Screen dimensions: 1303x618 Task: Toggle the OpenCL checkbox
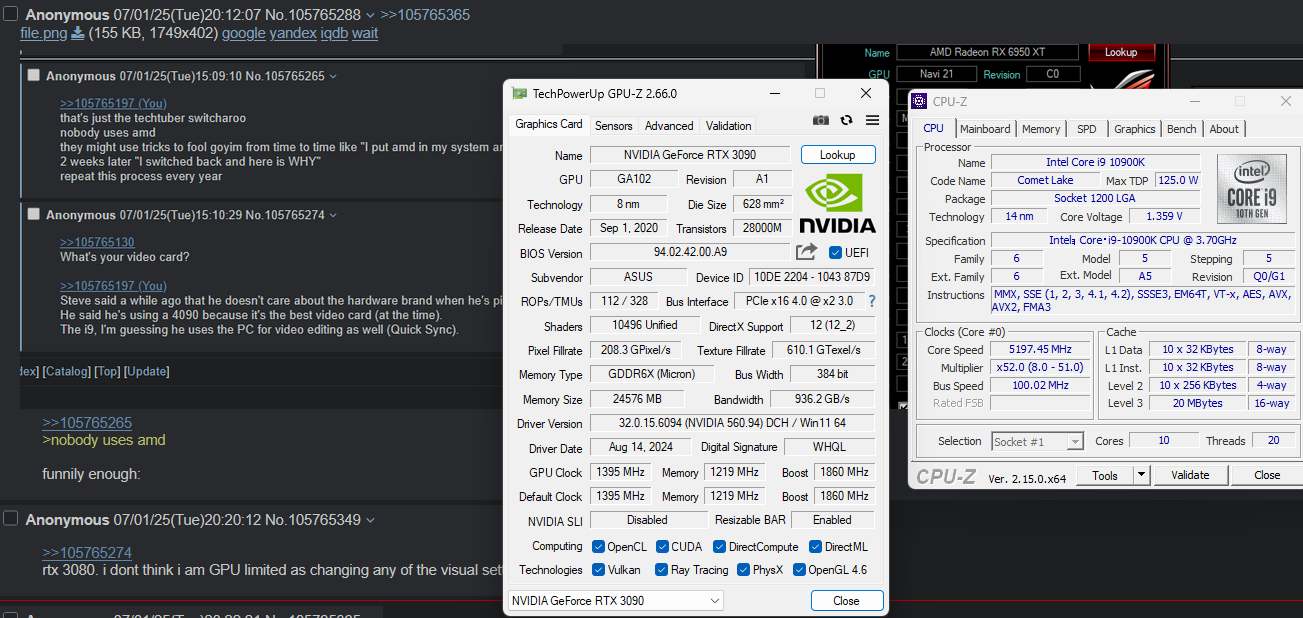[x=598, y=547]
